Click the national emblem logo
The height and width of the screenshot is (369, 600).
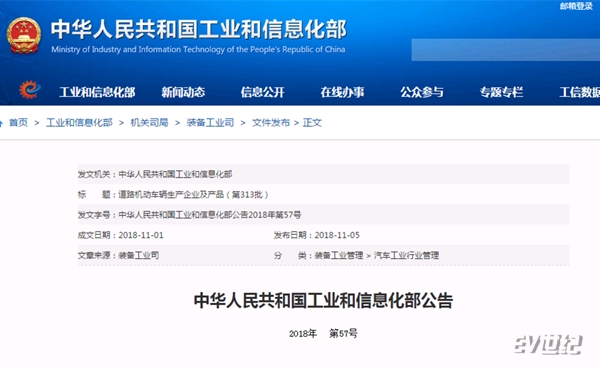point(24,35)
